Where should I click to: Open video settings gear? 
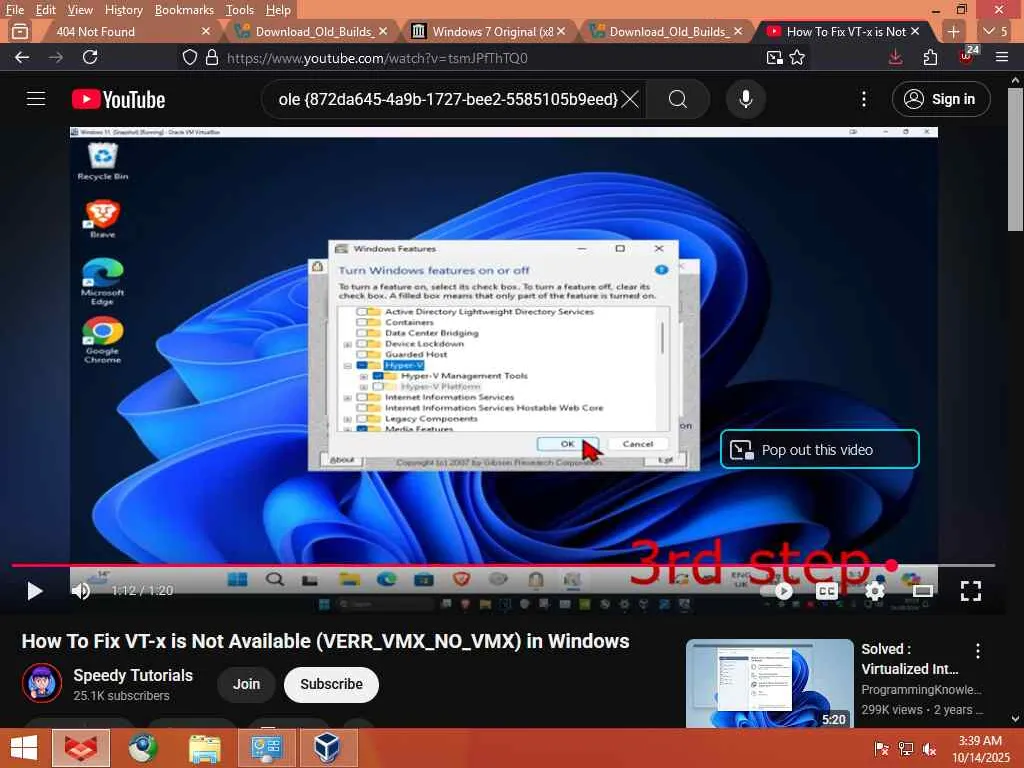(874, 591)
